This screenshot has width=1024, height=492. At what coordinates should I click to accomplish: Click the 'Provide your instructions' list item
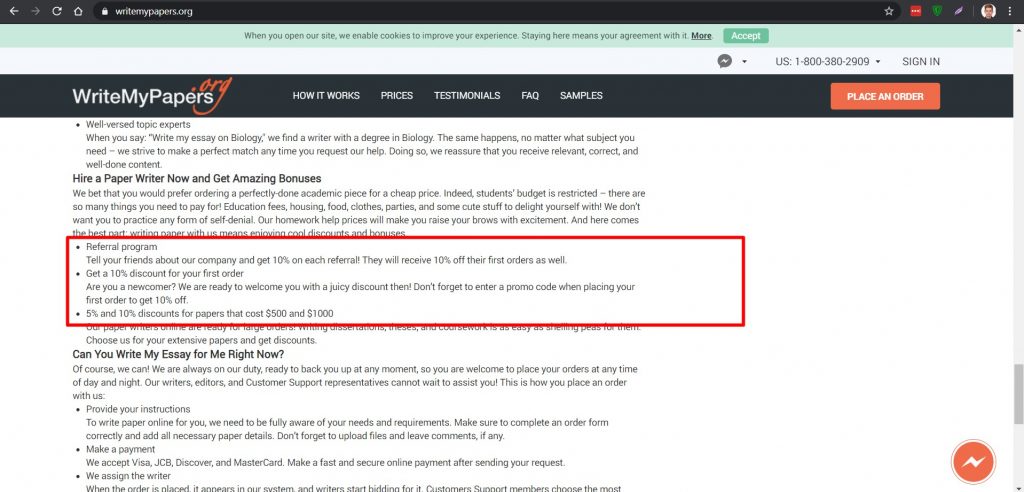point(138,409)
